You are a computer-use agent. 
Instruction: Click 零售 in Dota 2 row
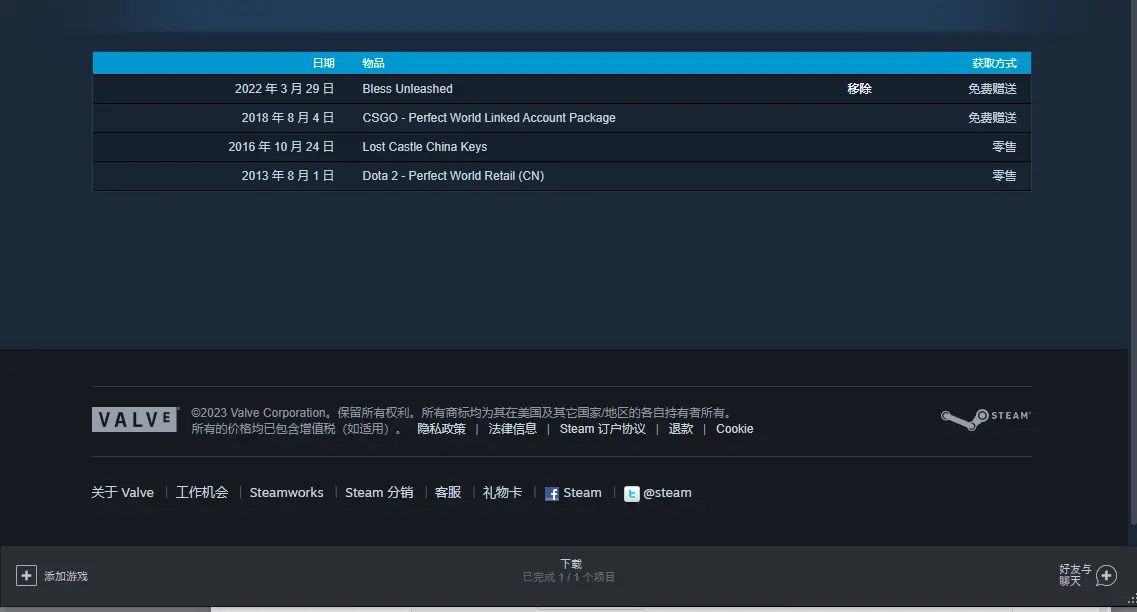(1004, 175)
